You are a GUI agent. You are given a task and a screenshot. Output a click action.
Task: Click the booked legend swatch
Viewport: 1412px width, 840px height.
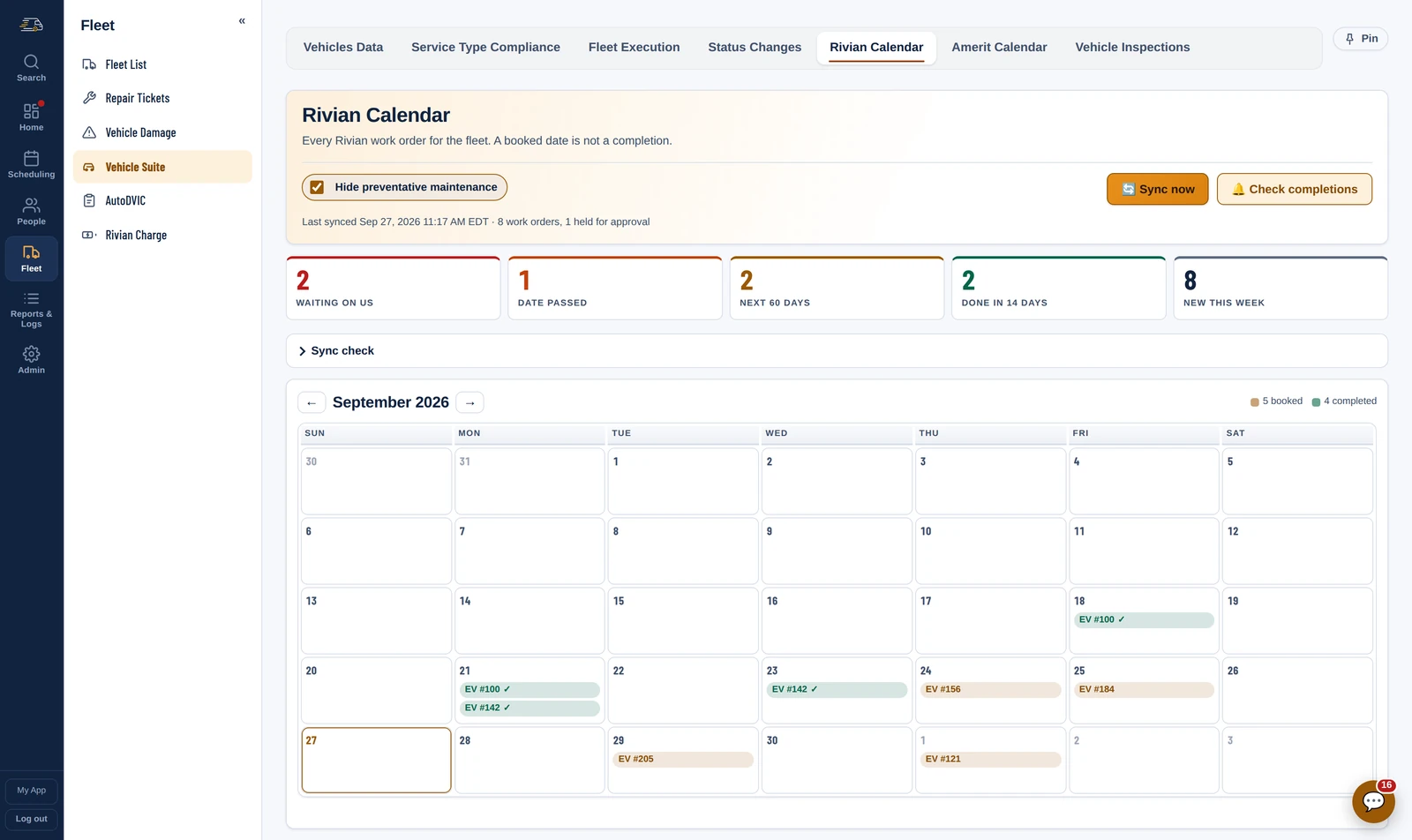(1255, 401)
